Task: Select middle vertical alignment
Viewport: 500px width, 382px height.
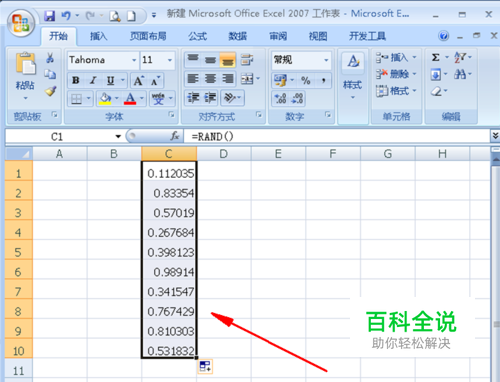Action: [x=210, y=59]
